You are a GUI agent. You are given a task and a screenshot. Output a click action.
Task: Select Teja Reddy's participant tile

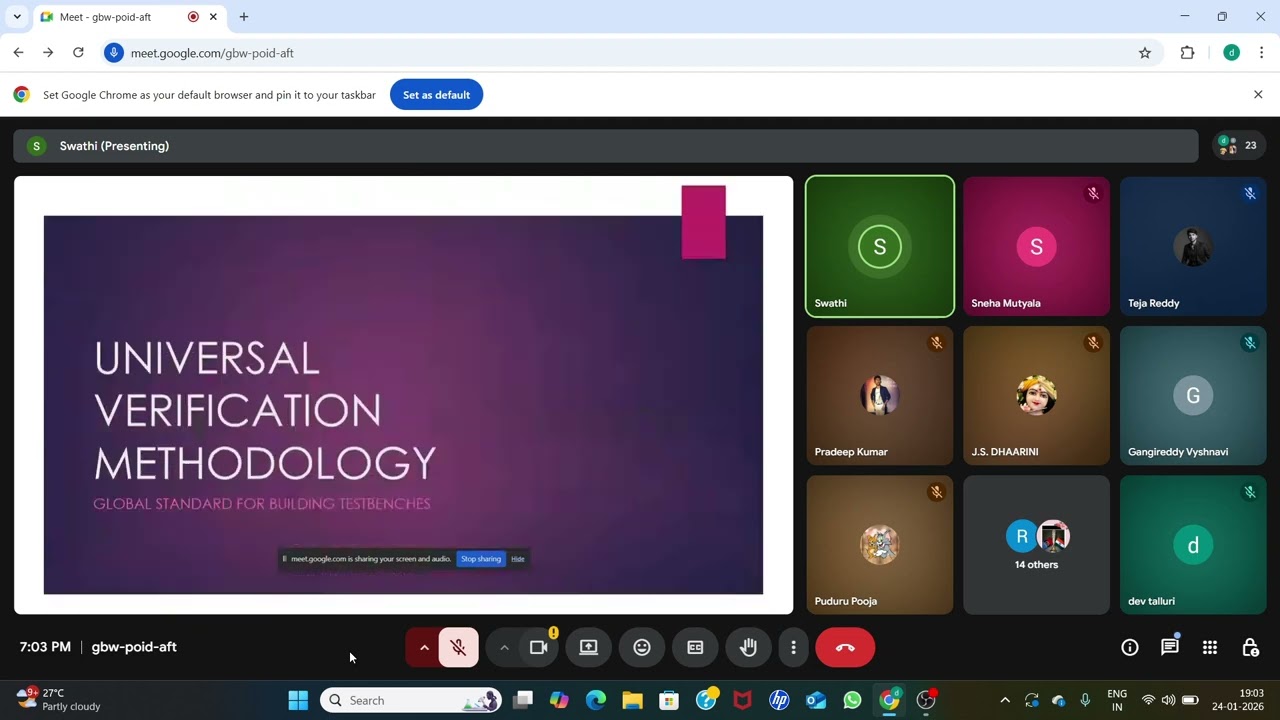[1193, 246]
